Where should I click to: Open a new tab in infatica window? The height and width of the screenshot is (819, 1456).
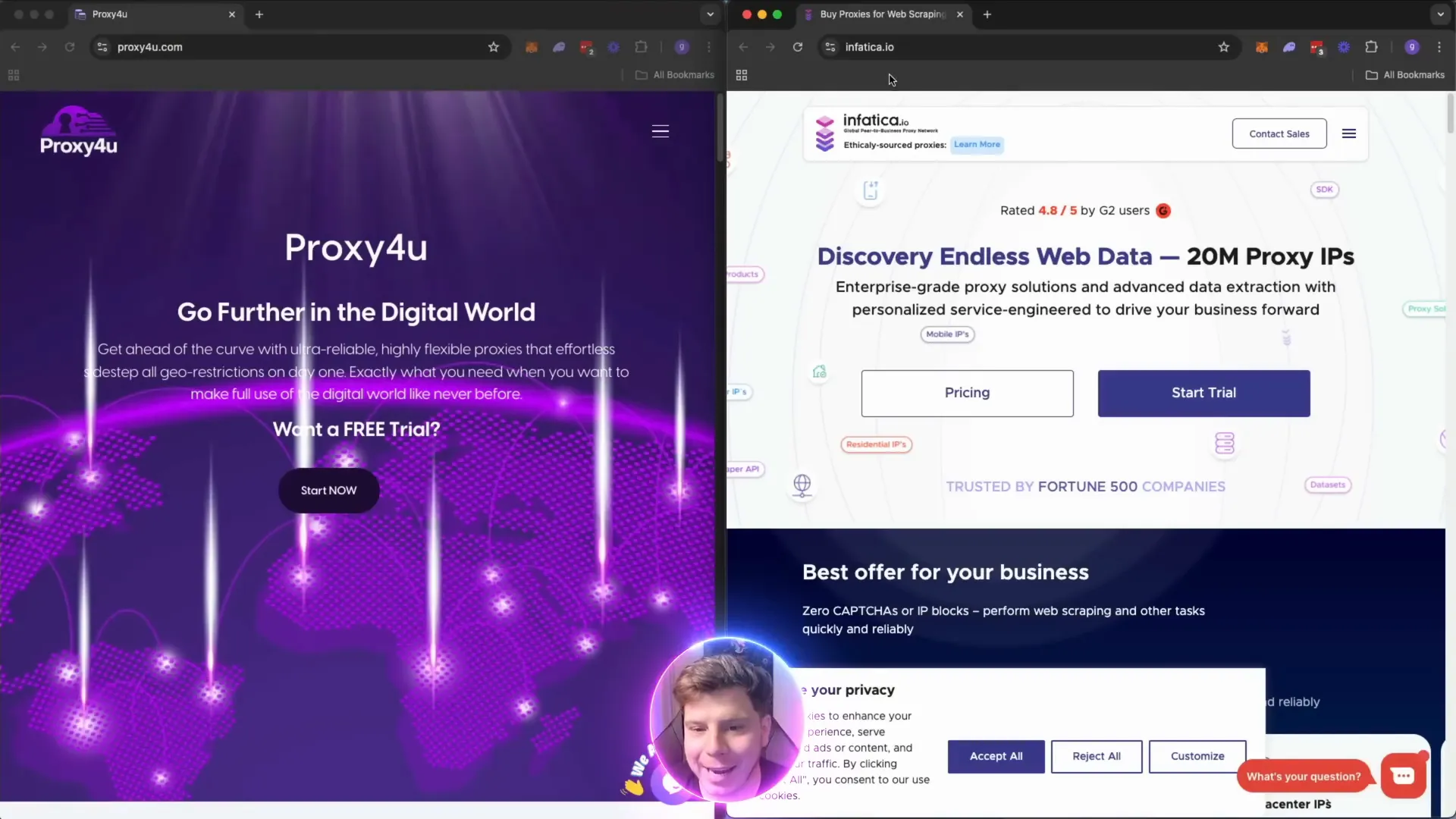pos(987,14)
